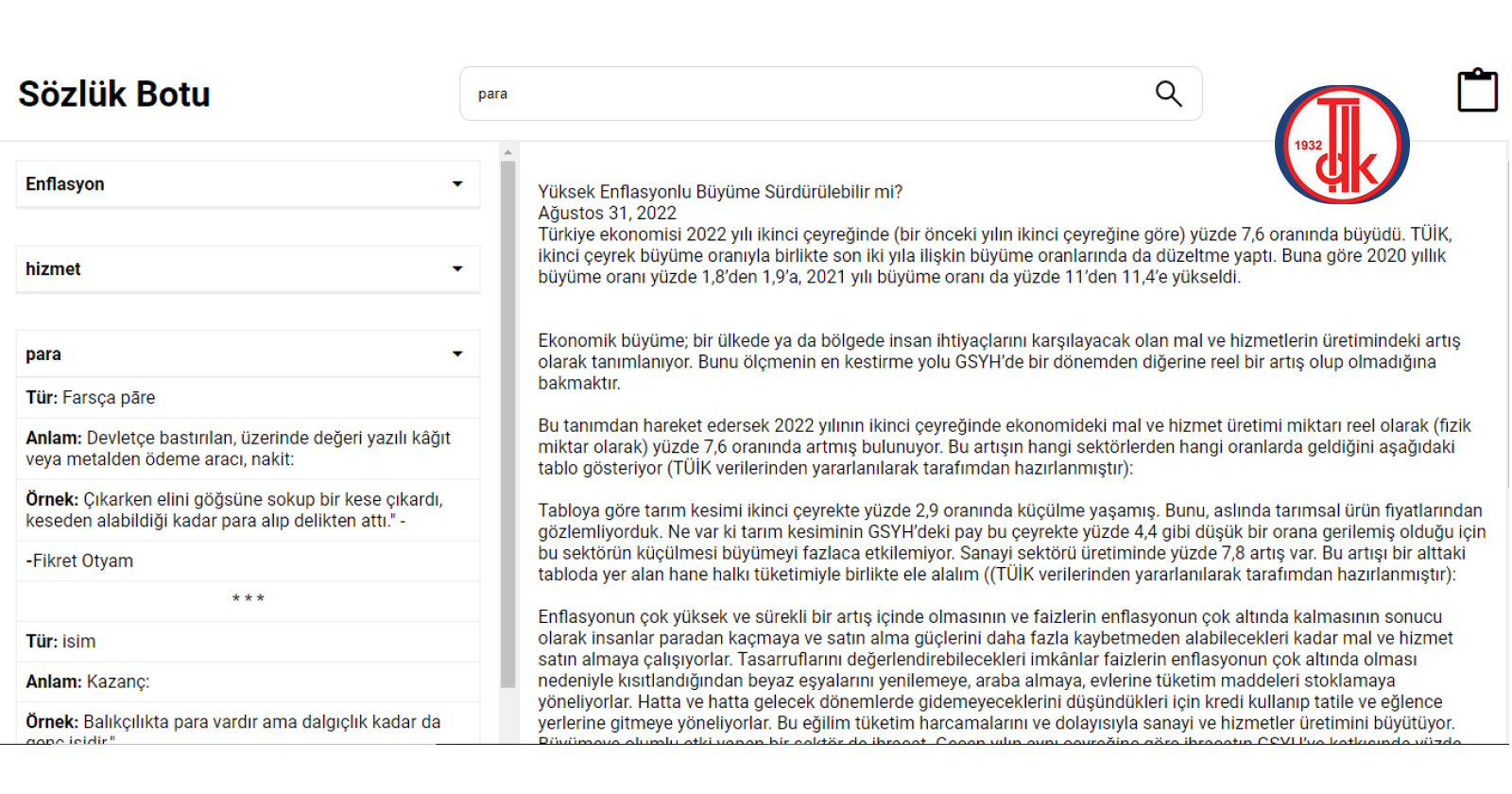Click the magnifying glass search icon
1512x794 pixels.
tap(1169, 94)
